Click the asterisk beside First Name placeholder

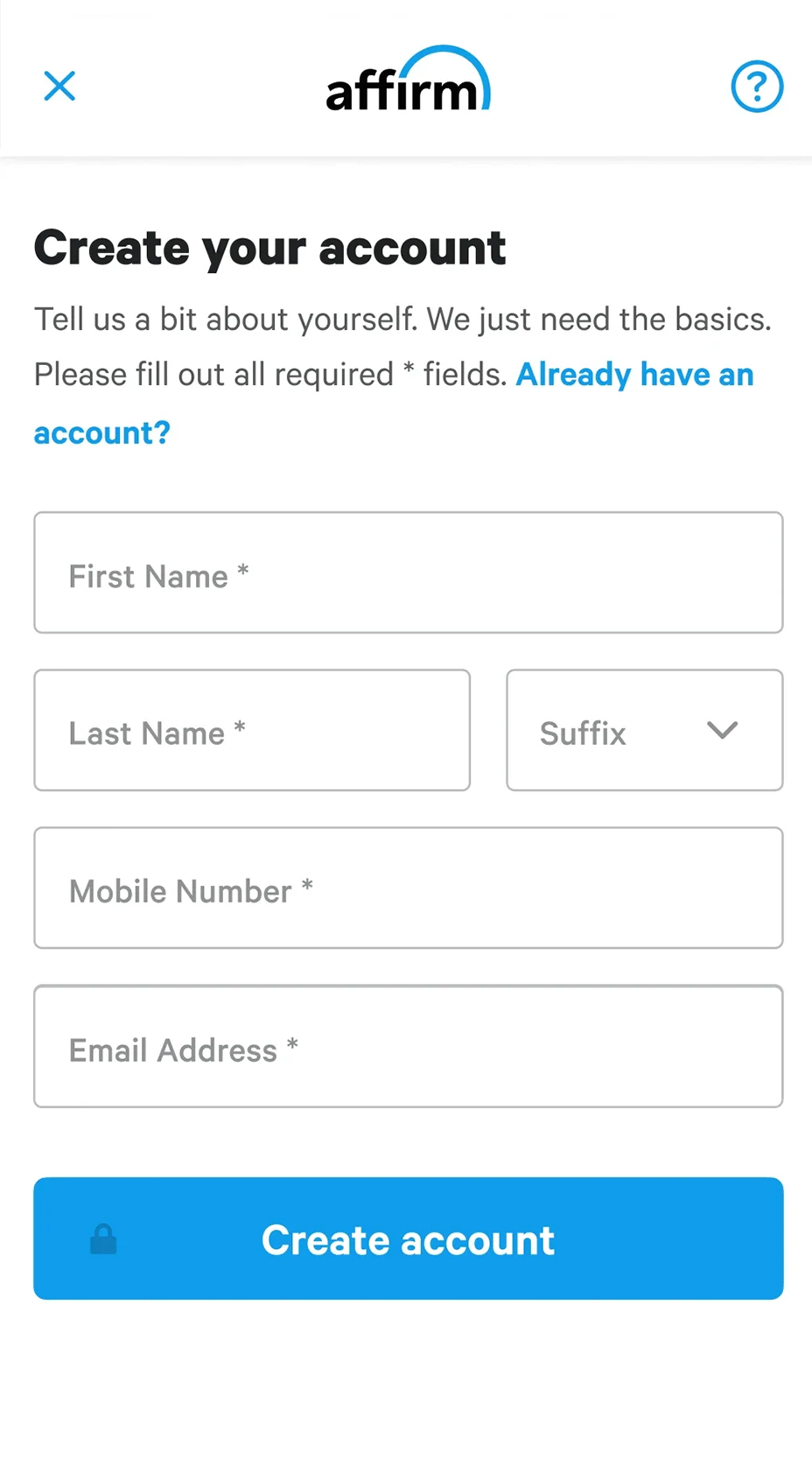click(243, 572)
